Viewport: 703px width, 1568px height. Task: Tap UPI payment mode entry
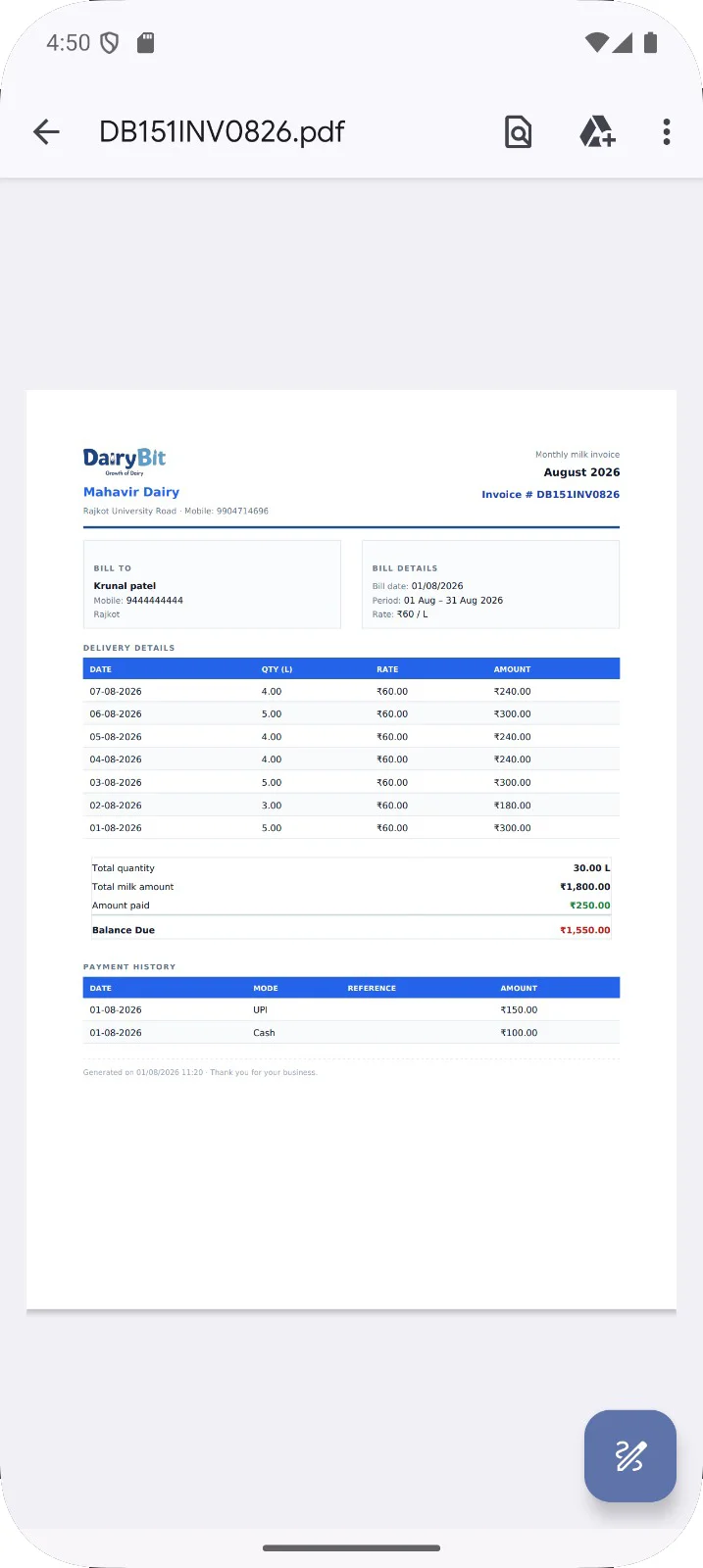coord(260,1010)
